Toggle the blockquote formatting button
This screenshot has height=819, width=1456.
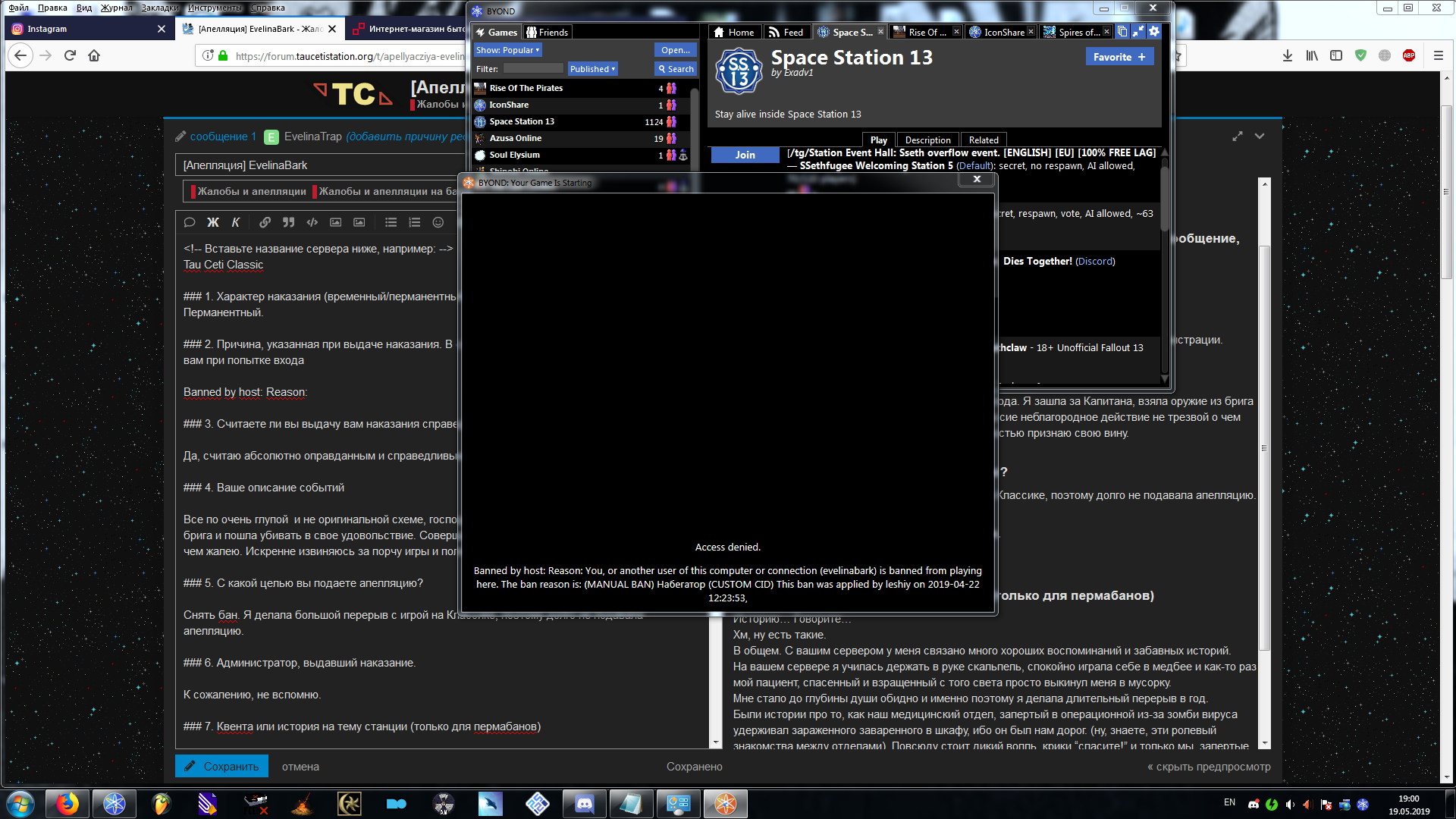[x=289, y=222]
